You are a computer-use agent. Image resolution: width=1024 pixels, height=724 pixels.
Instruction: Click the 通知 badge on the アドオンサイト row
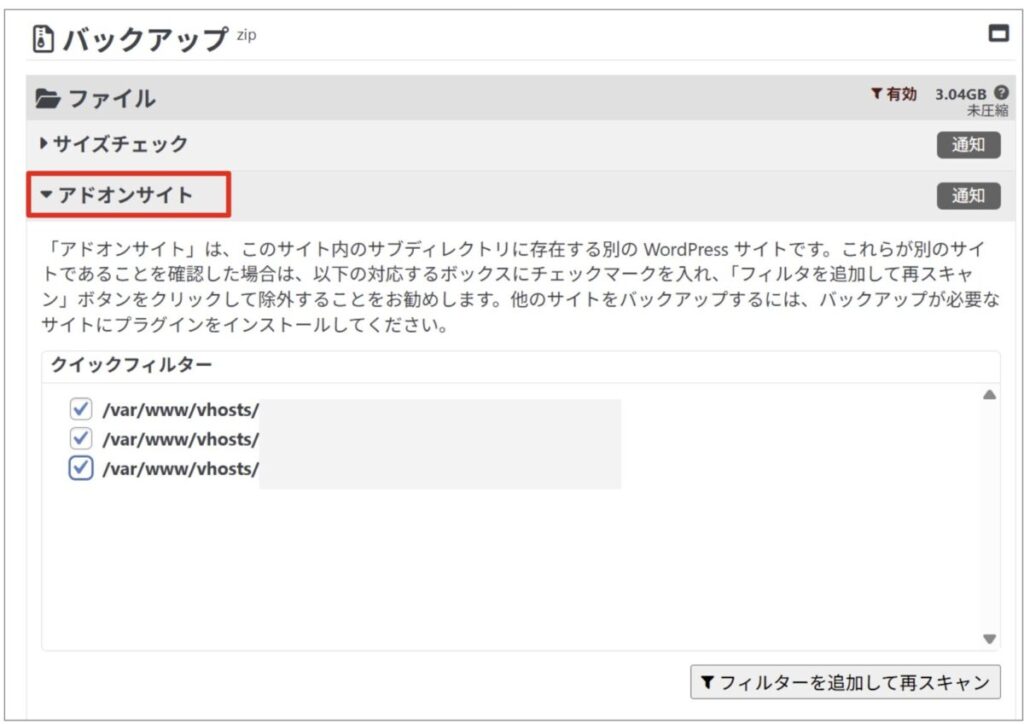click(968, 196)
